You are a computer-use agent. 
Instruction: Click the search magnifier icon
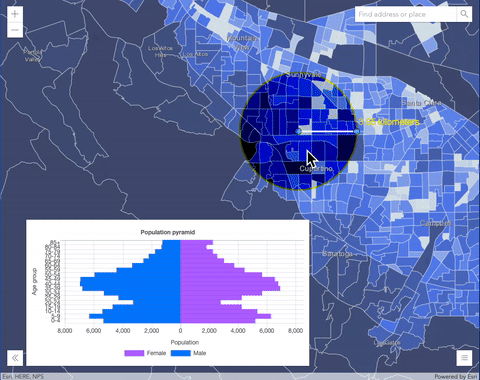click(464, 14)
